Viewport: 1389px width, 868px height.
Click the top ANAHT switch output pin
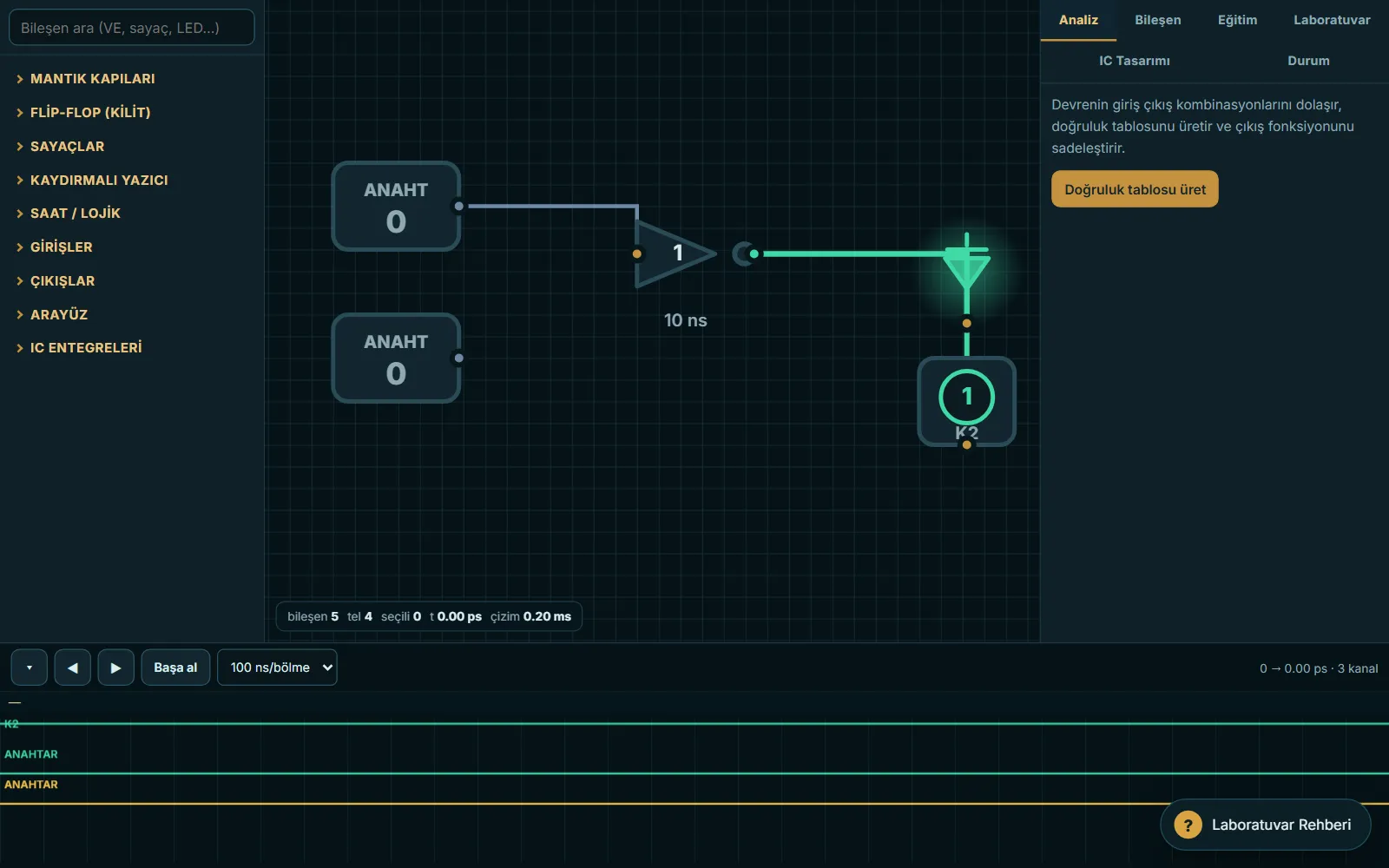click(x=459, y=206)
